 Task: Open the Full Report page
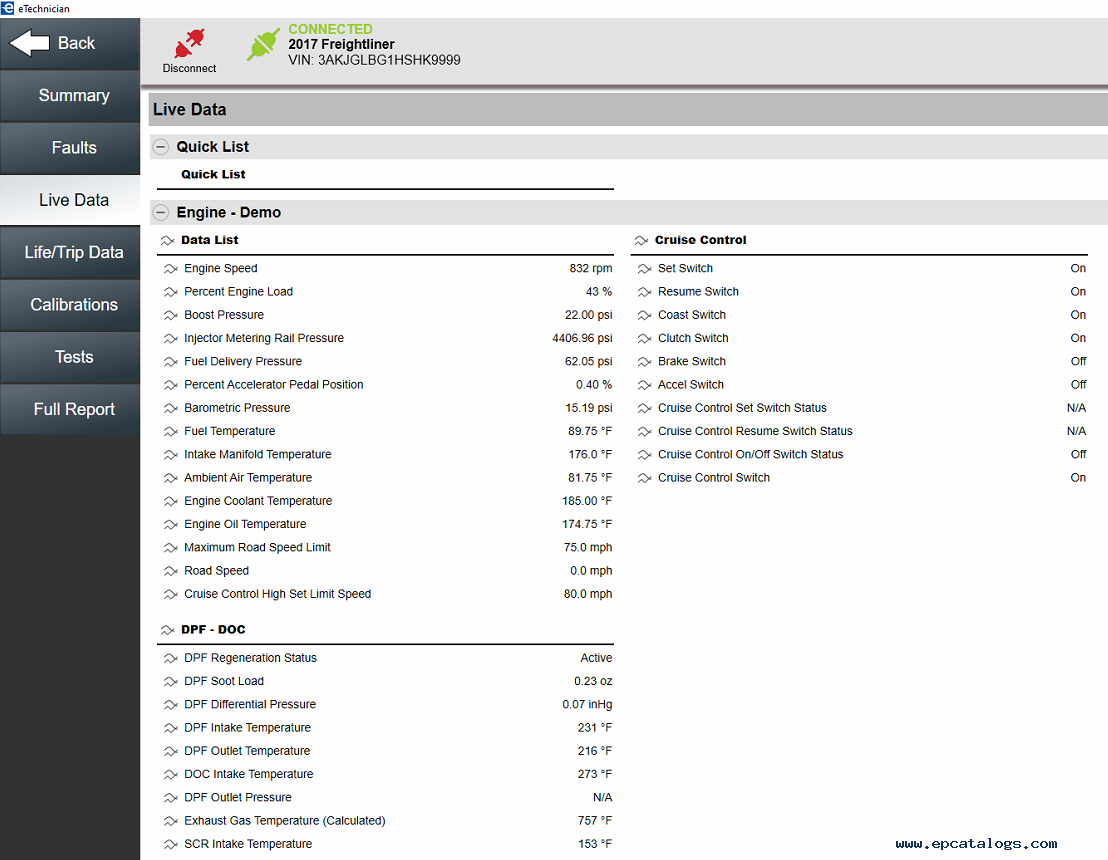click(70, 409)
